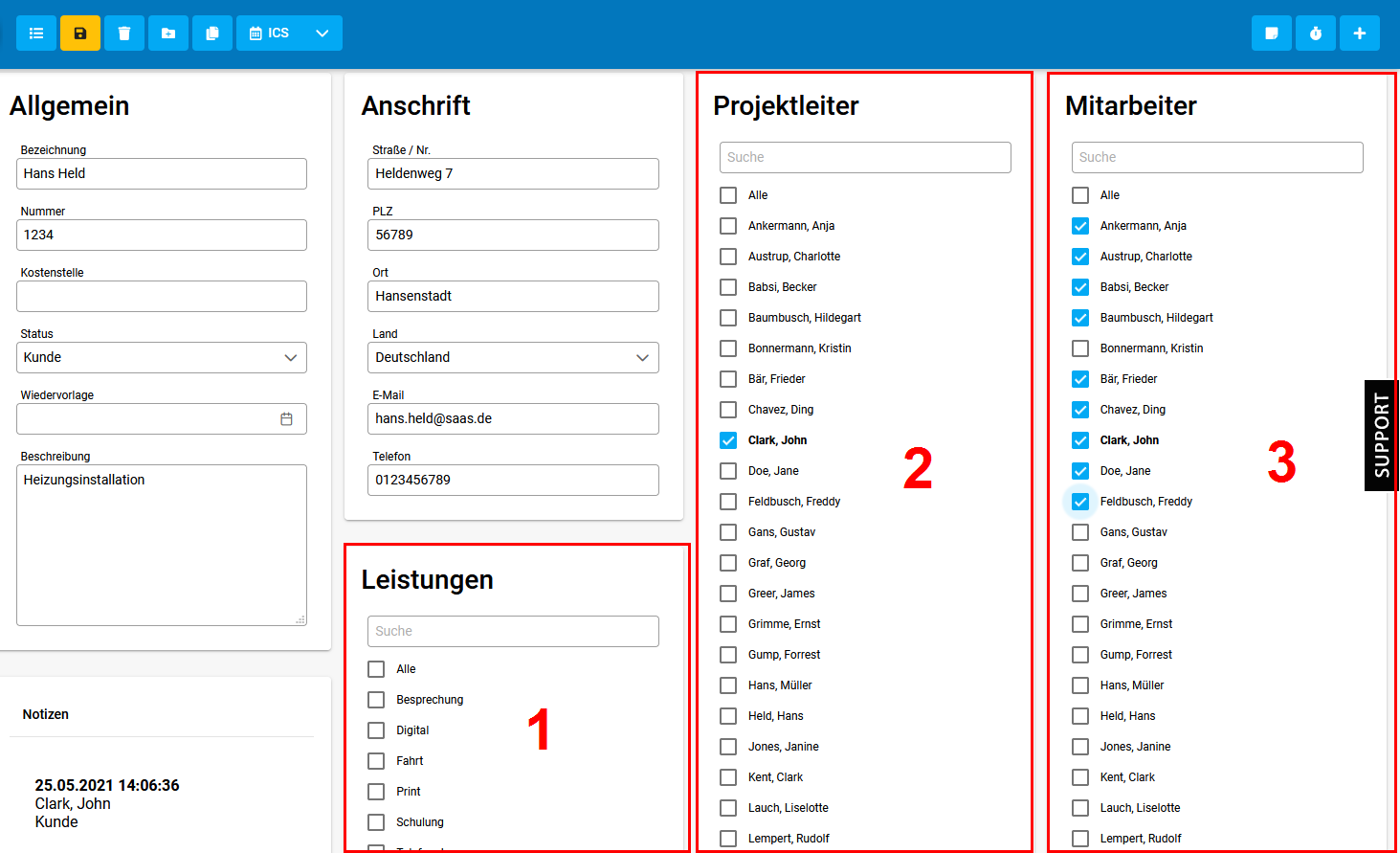Screen dimensions: 1400x853
Task: Delete the record via trash icon
Action: [124, 34]
